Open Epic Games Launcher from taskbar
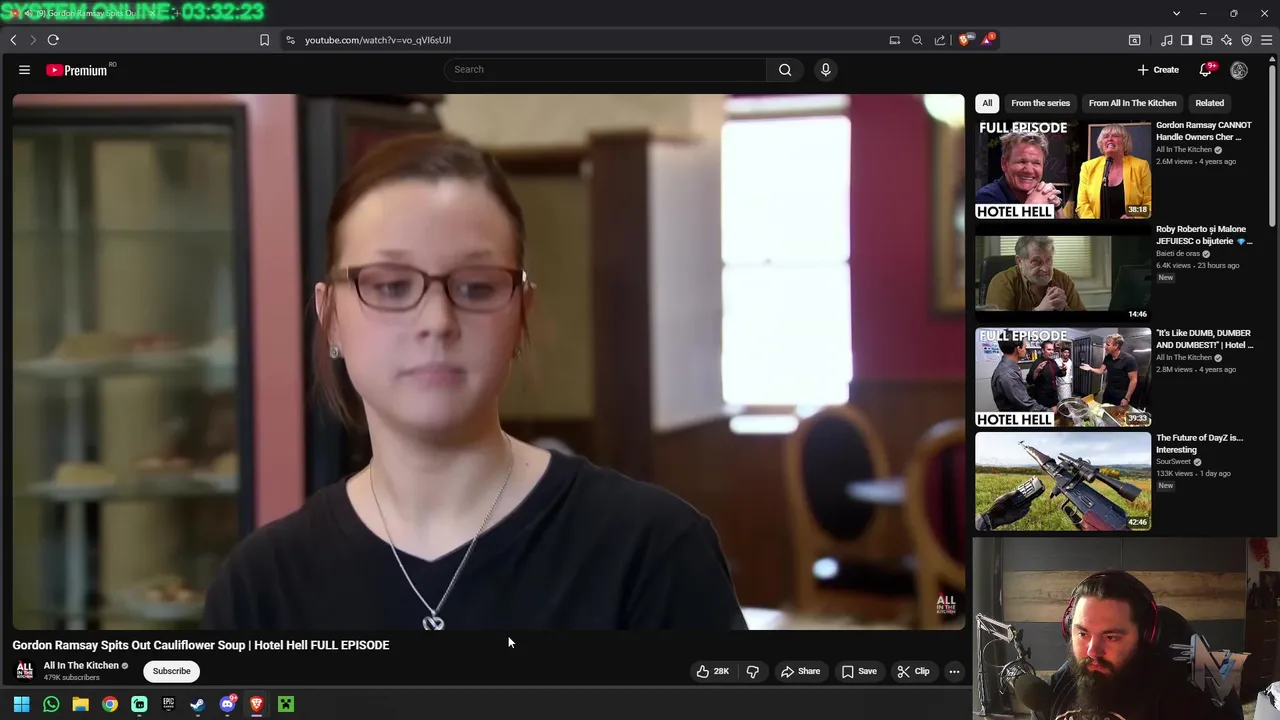The width and height of the screenshot is (1280, 720). click(168, 704)
